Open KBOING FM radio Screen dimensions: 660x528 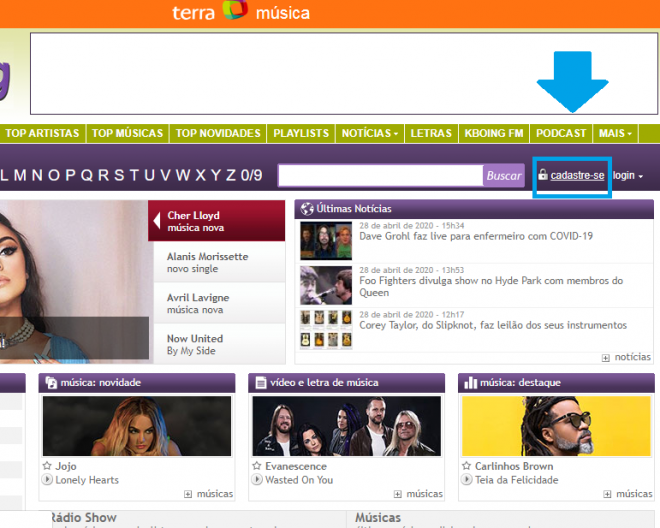[x=494, y=133]
